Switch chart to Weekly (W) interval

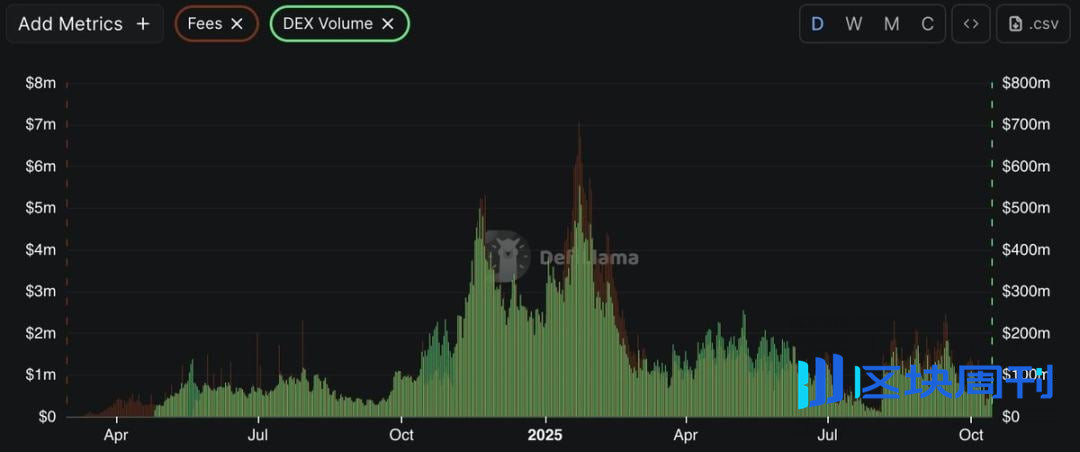tap(853, 24)
